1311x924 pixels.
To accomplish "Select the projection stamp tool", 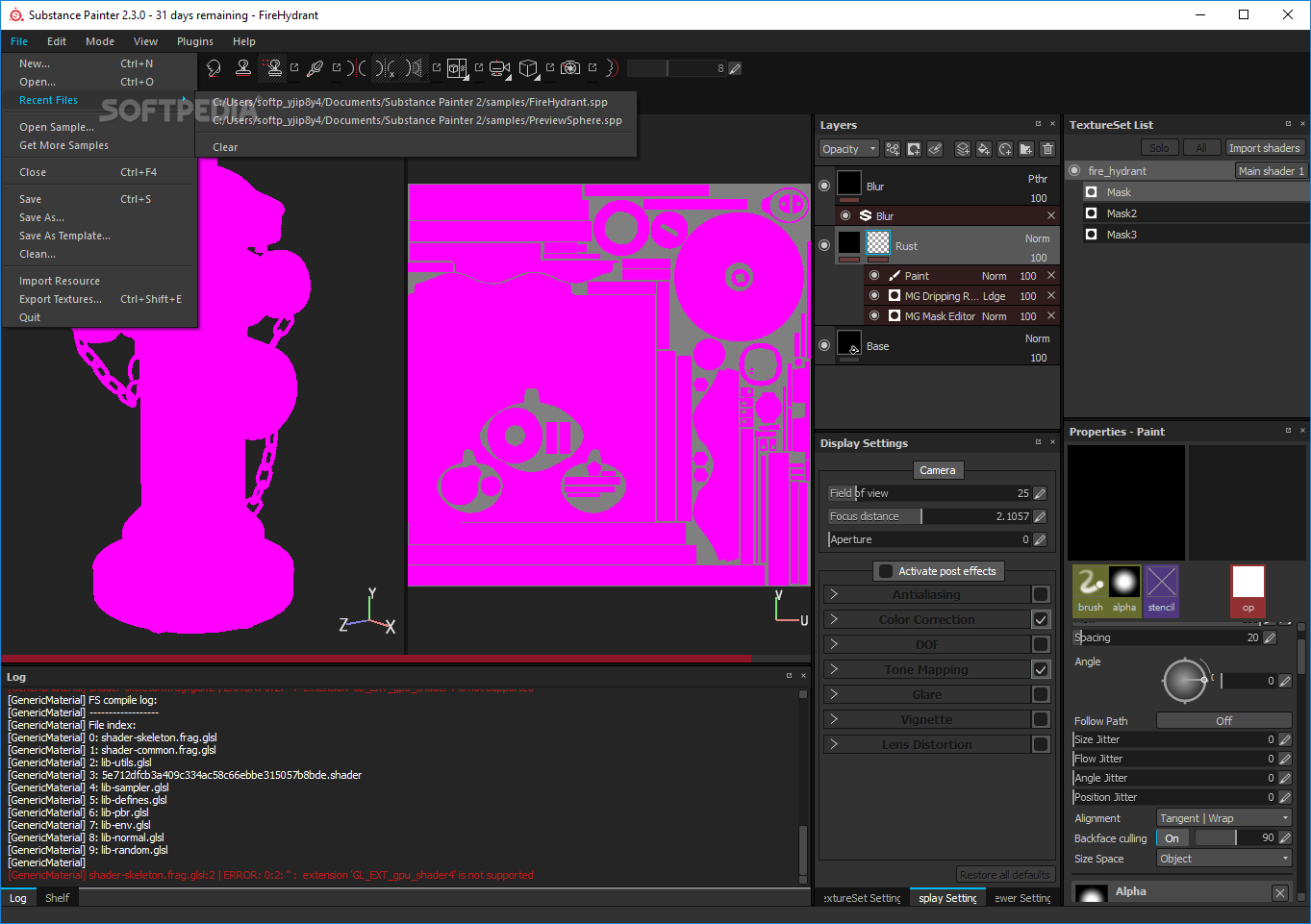I will (243, 67).
